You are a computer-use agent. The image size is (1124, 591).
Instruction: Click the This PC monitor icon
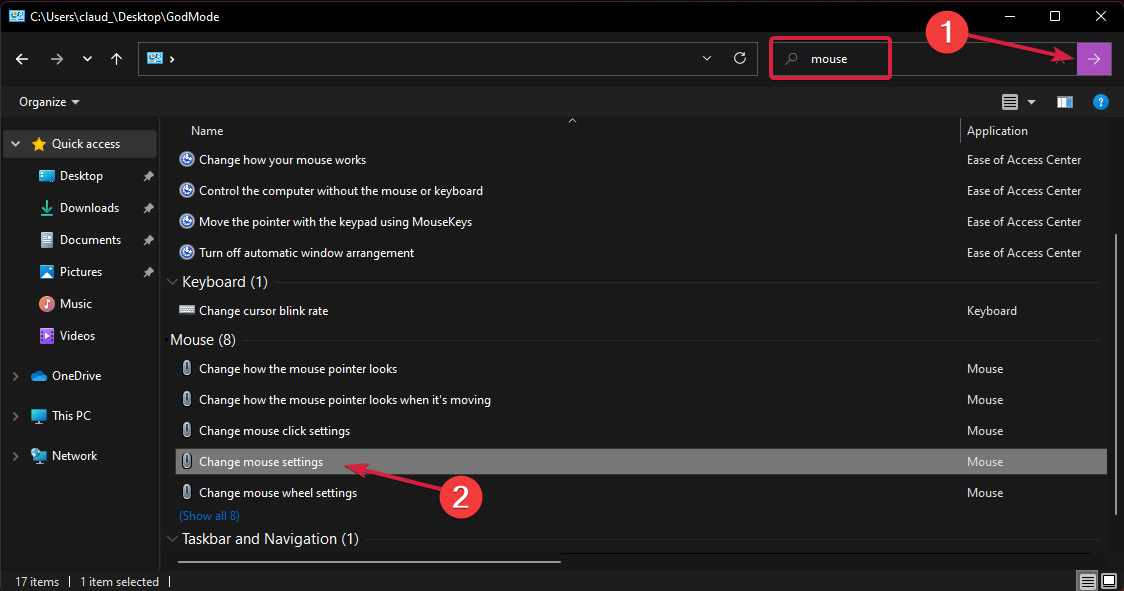(39, 416)
